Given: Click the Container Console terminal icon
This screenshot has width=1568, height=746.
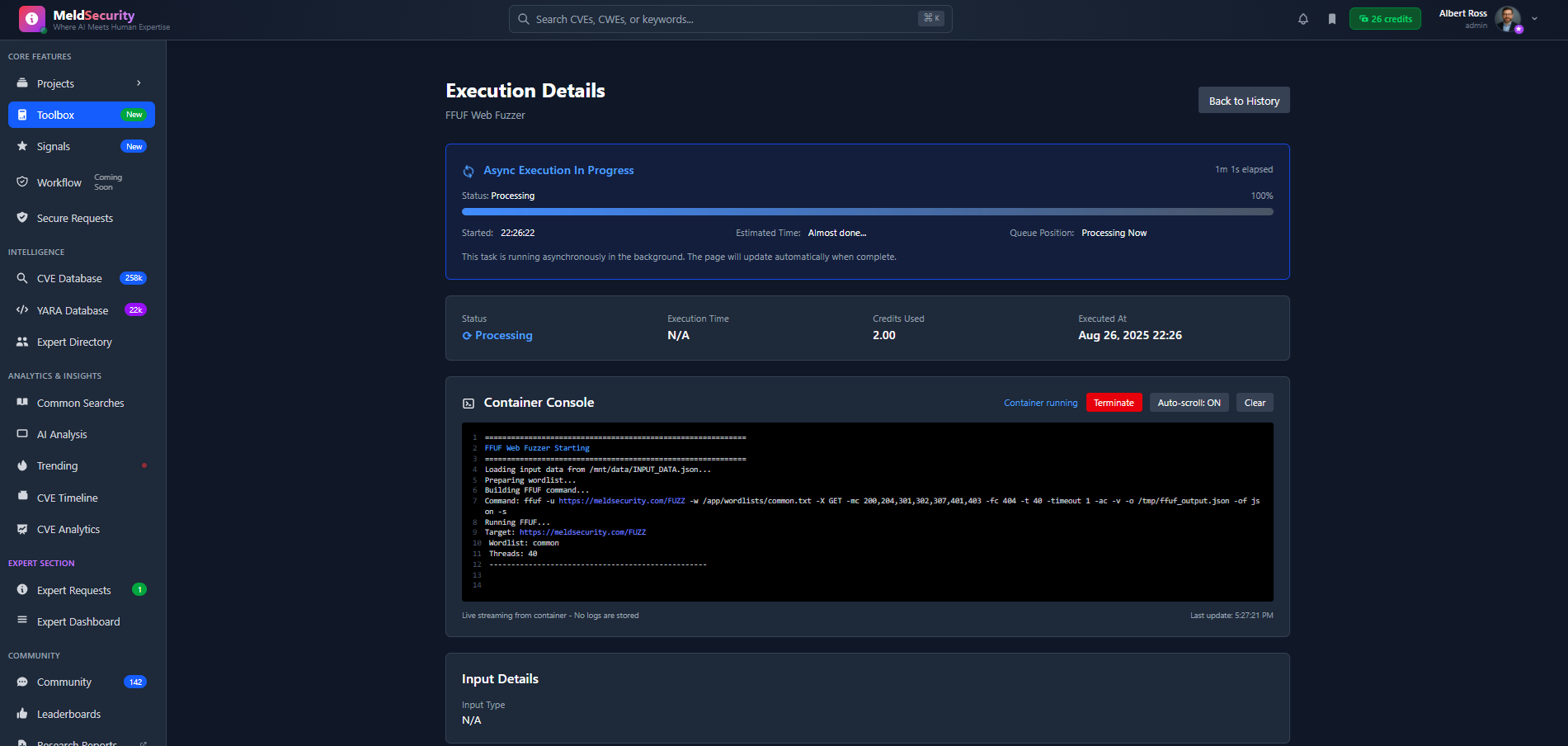Looking at the screenshot, I should pos(469,404).
